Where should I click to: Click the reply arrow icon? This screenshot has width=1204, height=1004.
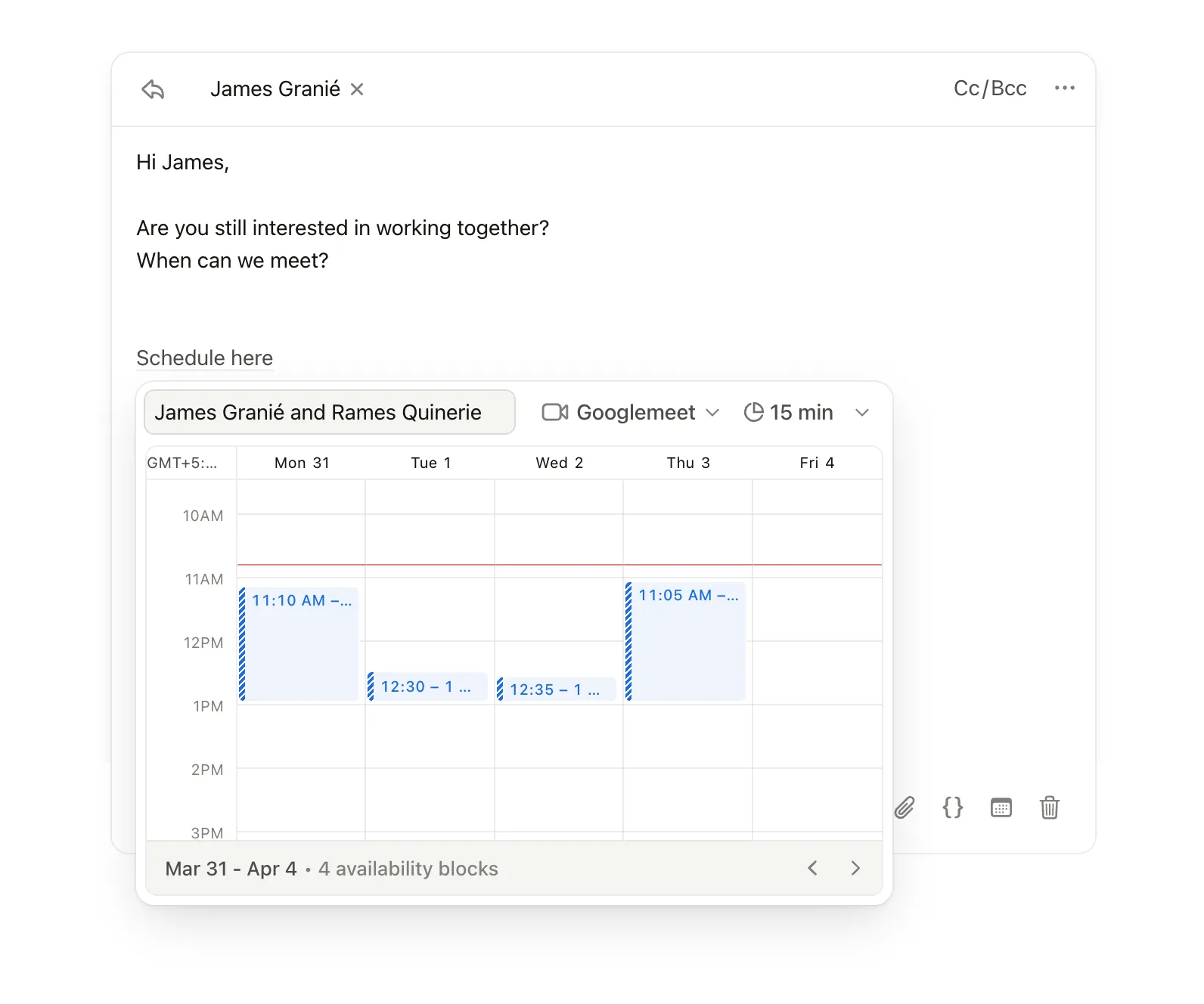pos(153,89)
